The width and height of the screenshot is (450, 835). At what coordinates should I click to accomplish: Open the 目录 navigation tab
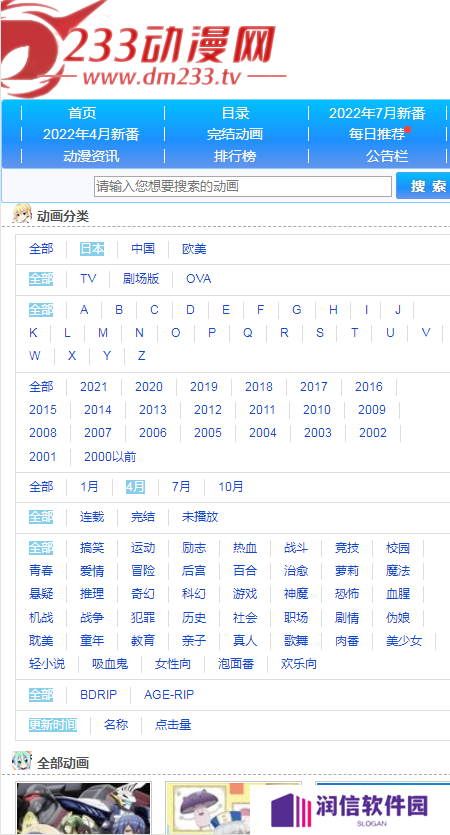pyautogui.click(x=235, y=113)
